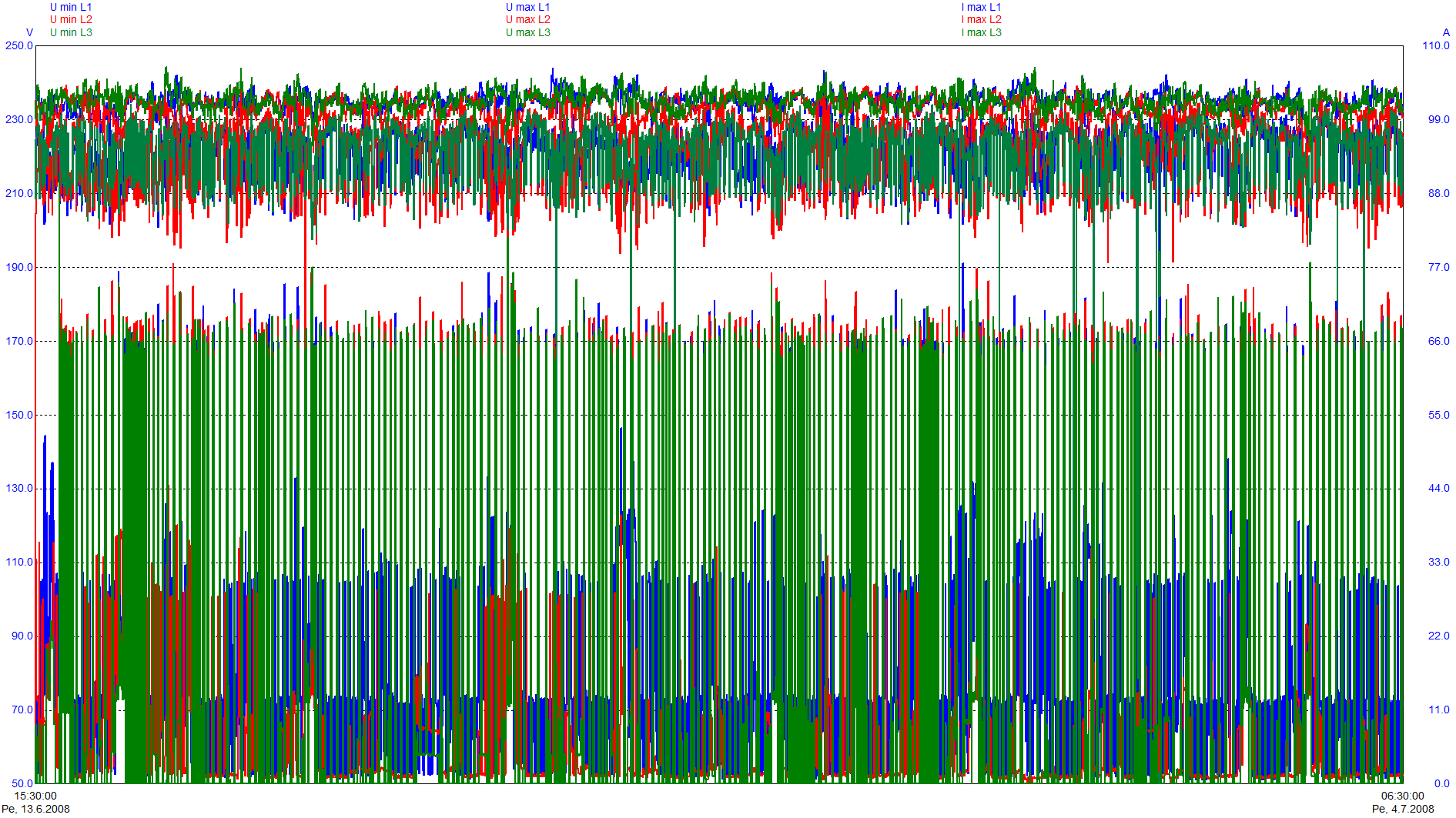Click the 15:30:00 start time label
Viewport: 1456px width, 818px height.
coord(36,796)
